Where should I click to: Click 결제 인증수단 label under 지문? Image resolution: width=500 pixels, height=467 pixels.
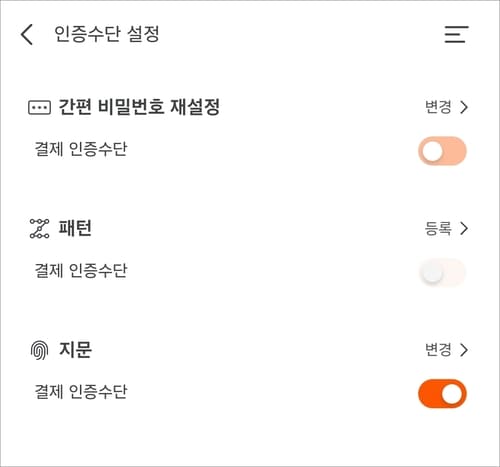[x=81, y=391]
